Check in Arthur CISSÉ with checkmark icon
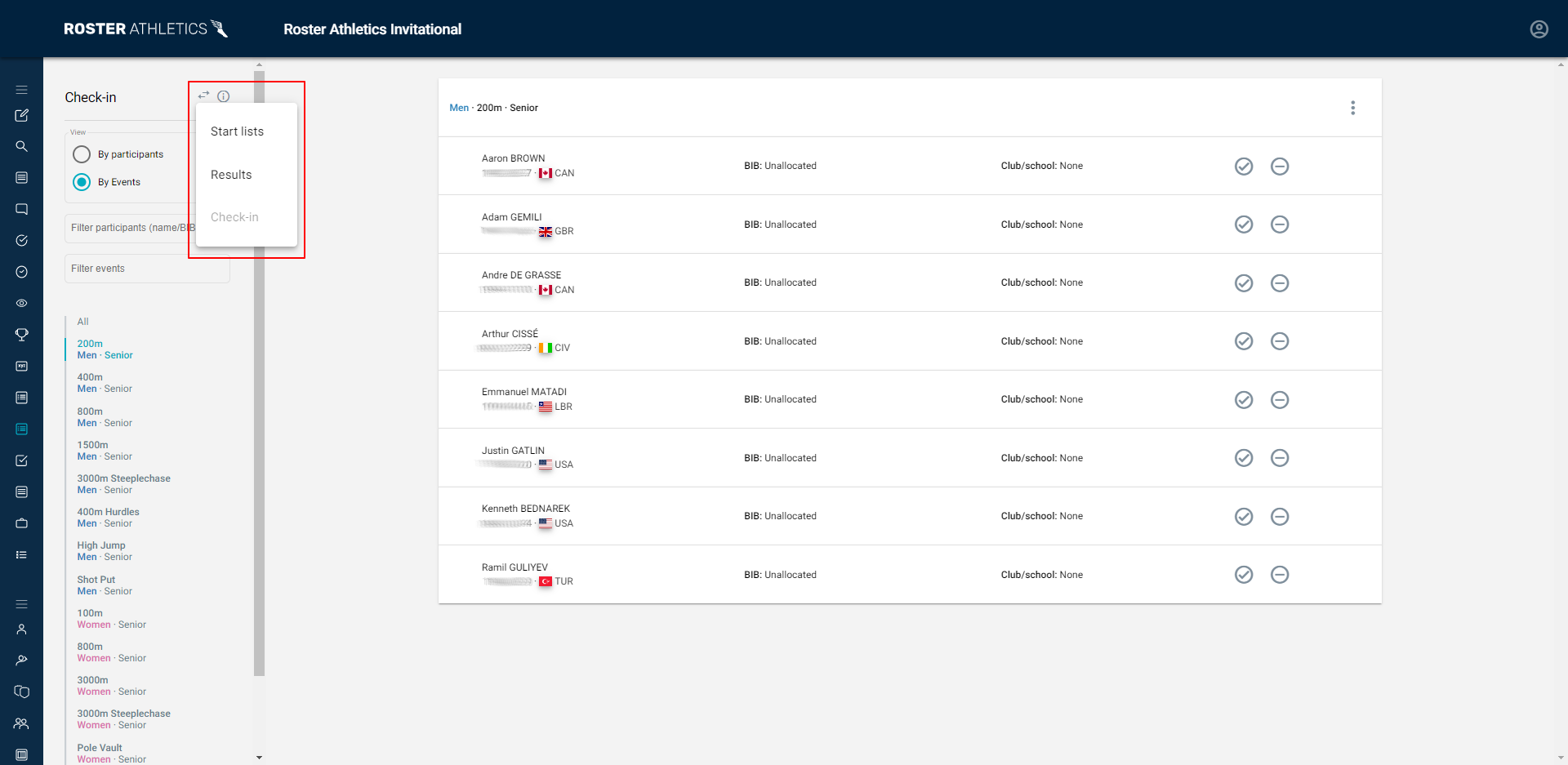The width and height of the screenshot is (1568, 765). [1244, 341]
